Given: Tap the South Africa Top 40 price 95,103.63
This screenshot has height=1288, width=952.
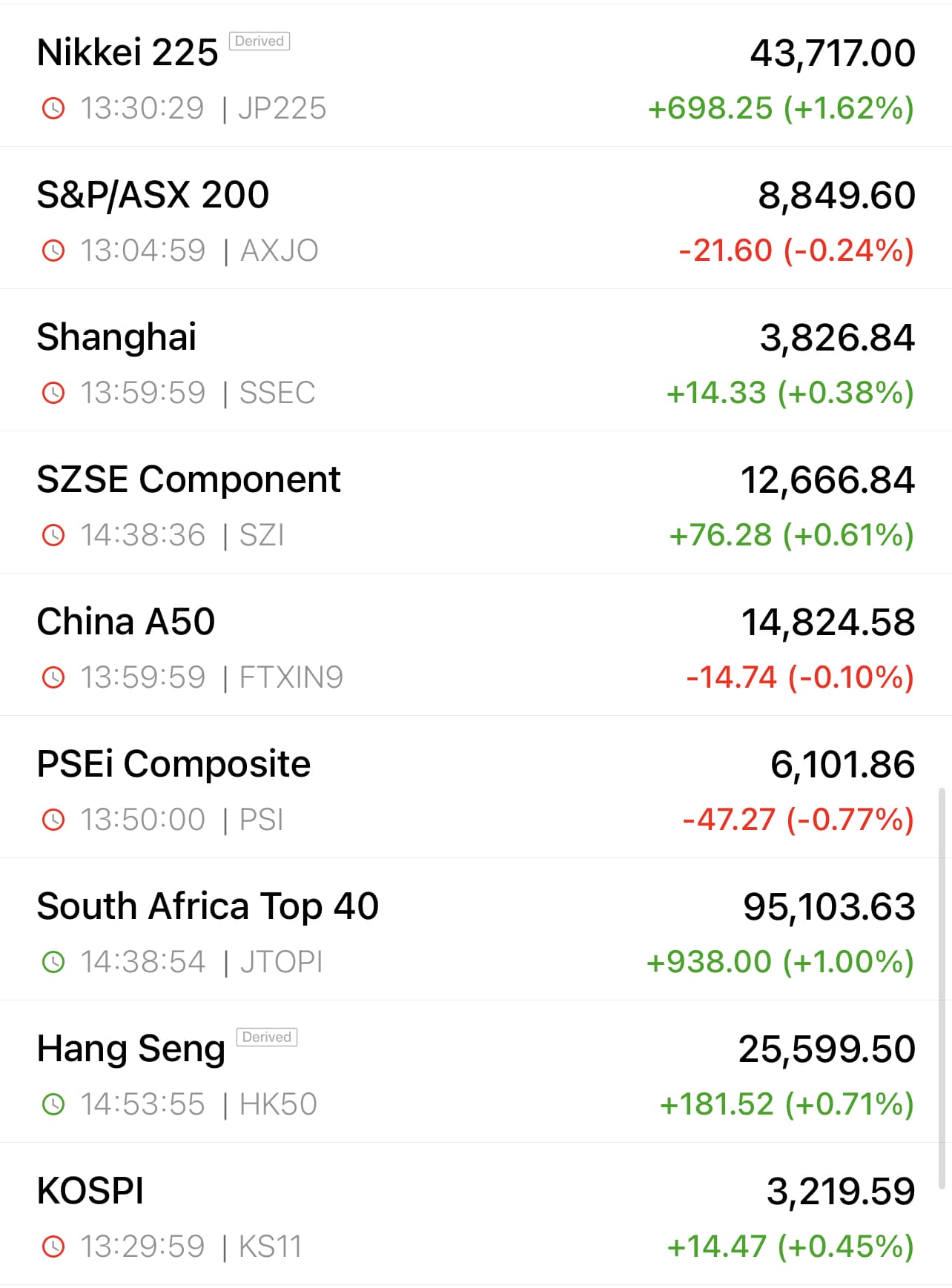Looking at the screenshot, I should tap(829, 907).
